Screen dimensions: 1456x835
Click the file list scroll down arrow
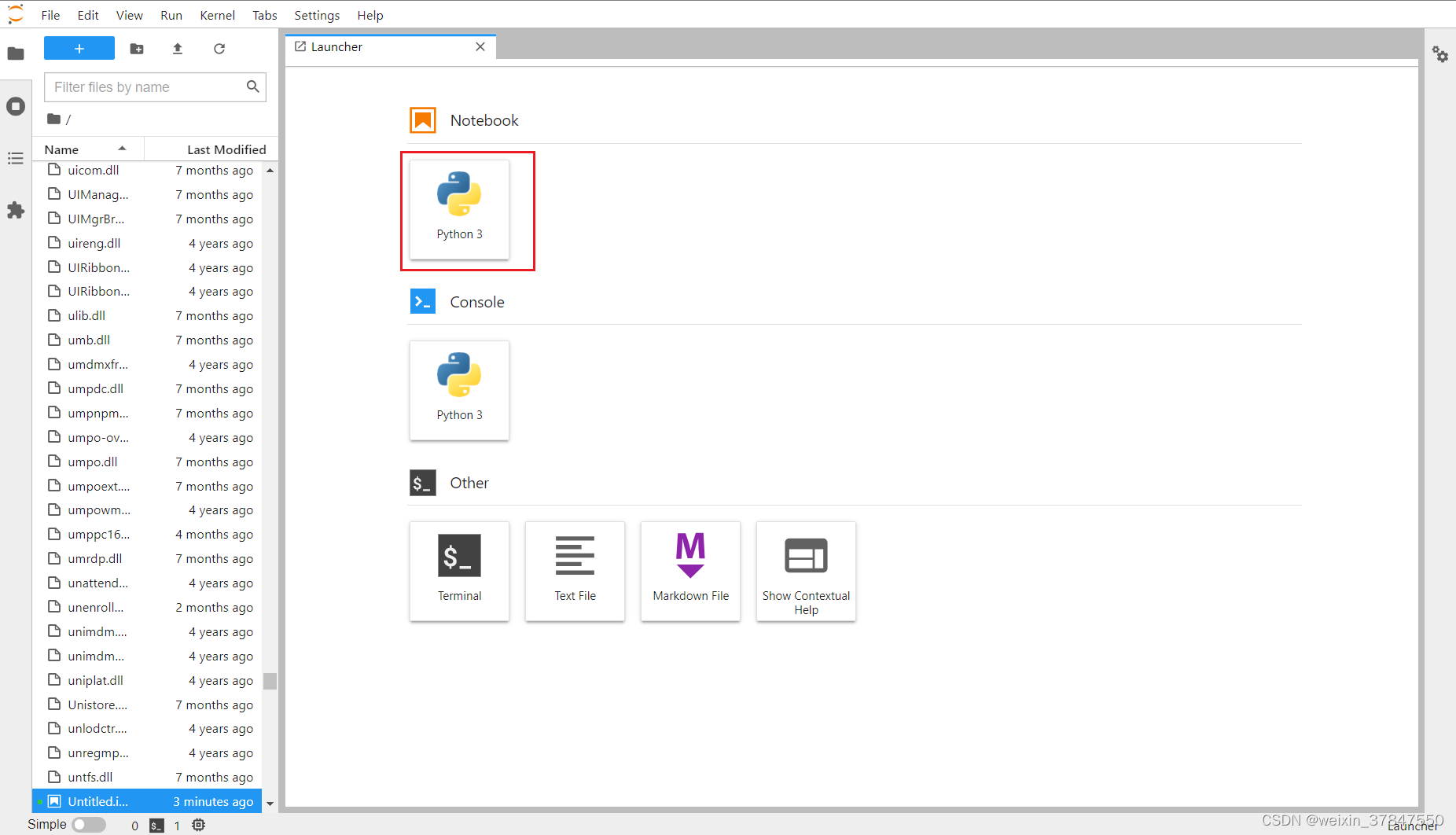click(x=270, y=804)
